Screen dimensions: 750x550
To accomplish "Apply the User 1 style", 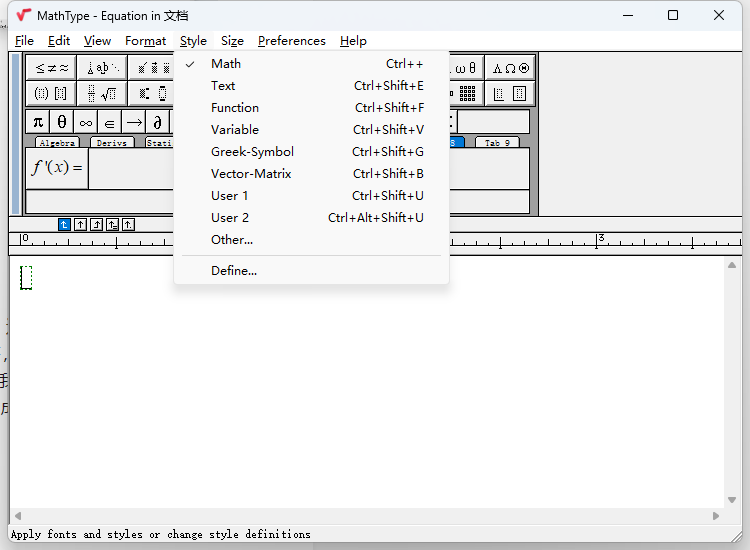I will click(x=311, y=196).
